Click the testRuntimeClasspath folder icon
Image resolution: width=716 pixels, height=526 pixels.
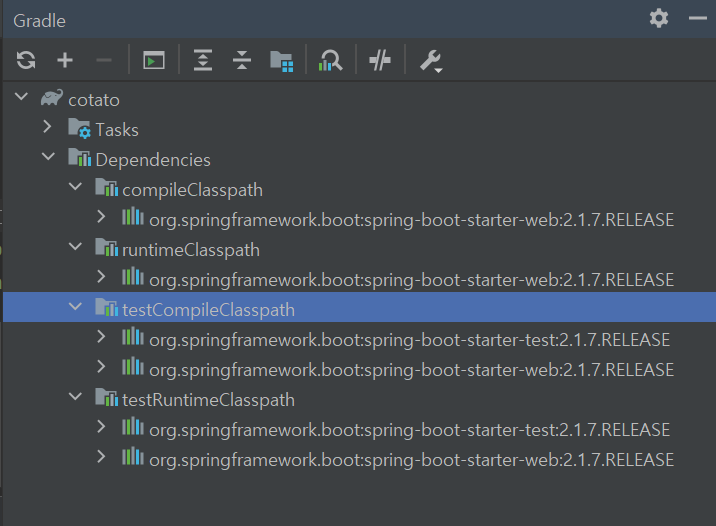[x=106, y=398]
